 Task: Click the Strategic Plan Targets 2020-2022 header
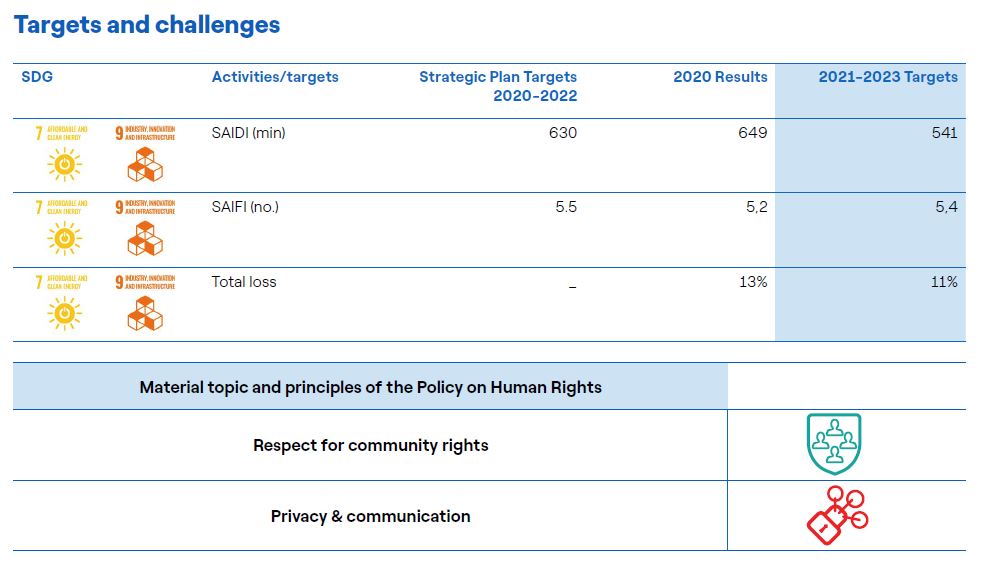point(498,86)
